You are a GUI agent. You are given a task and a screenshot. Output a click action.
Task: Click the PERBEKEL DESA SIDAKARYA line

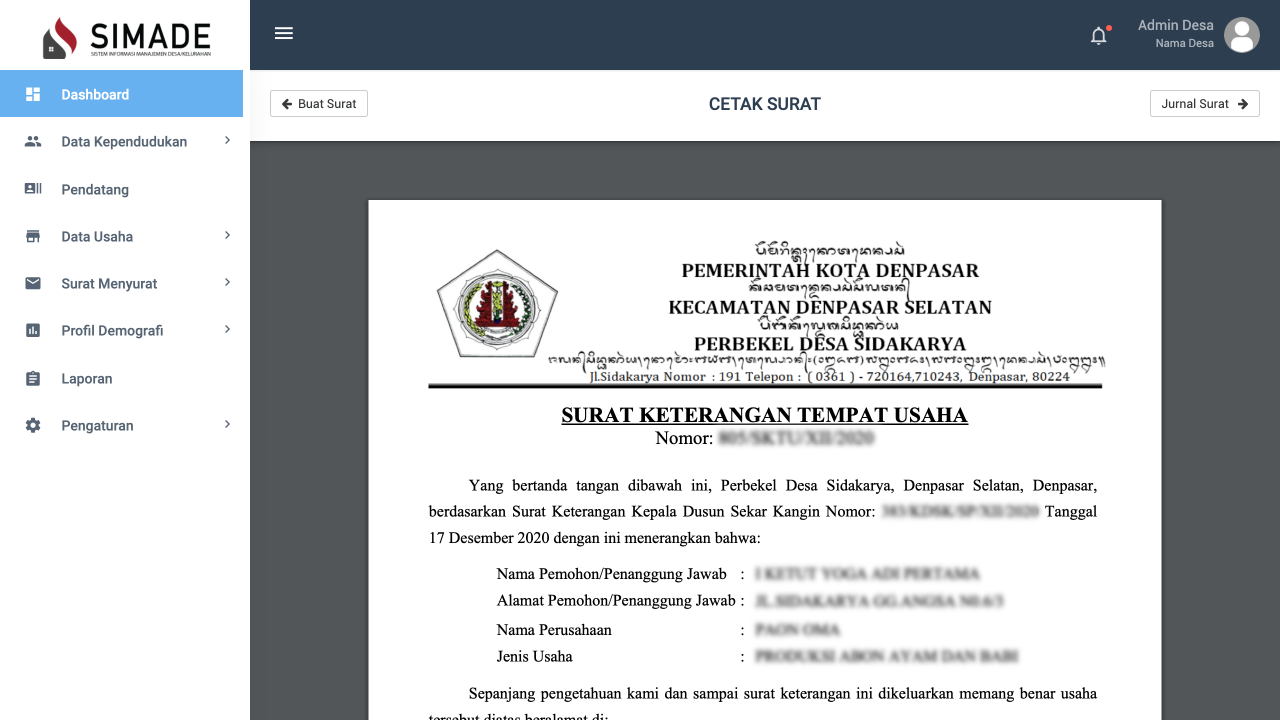tap(830, 344)
